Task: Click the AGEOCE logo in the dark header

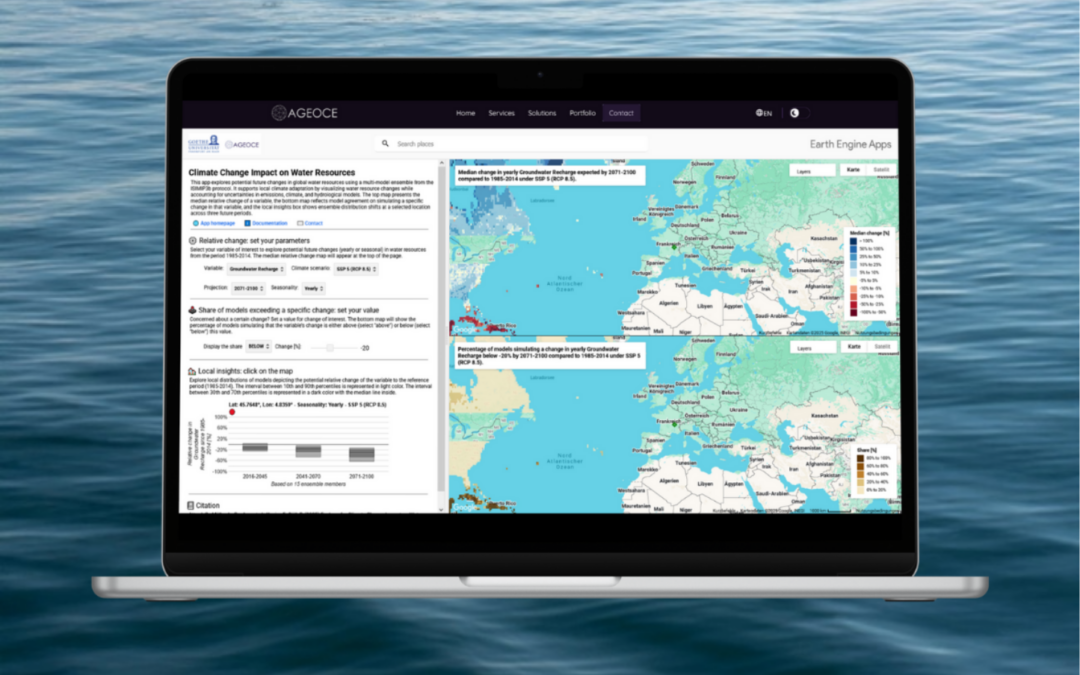Action: (x=304, y=113)
